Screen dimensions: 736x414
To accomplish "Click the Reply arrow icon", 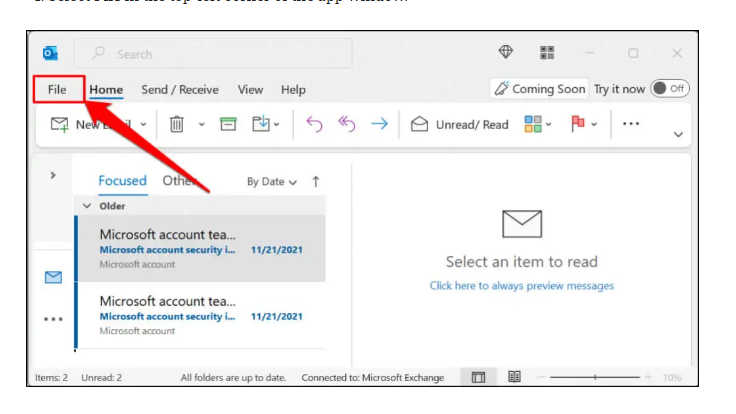I will pos(314,124).
